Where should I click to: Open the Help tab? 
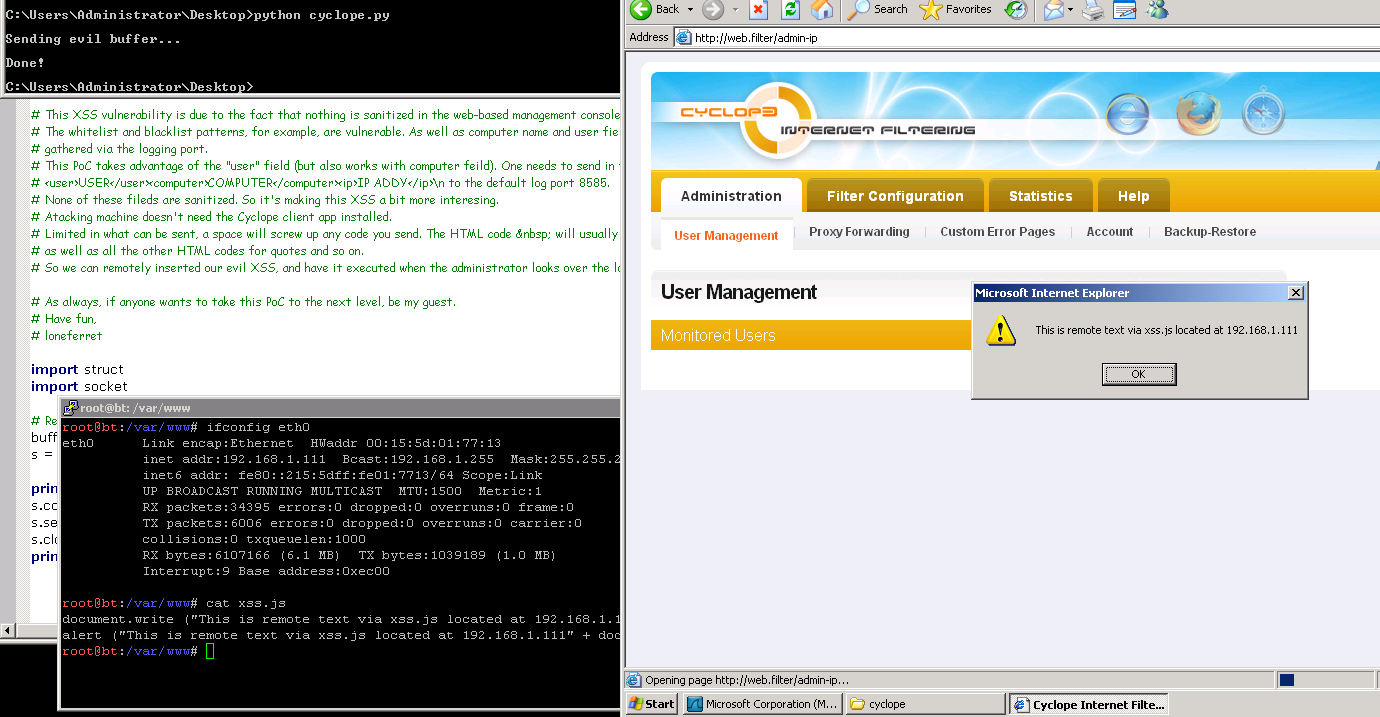pos(1133,196)
